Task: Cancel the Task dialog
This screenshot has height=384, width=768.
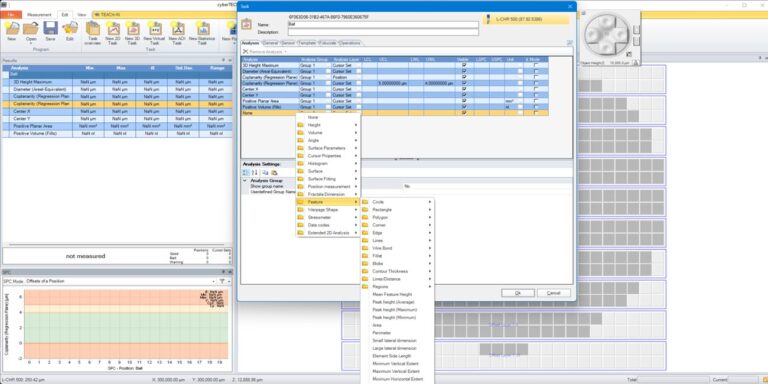Action: pos(553,293)
